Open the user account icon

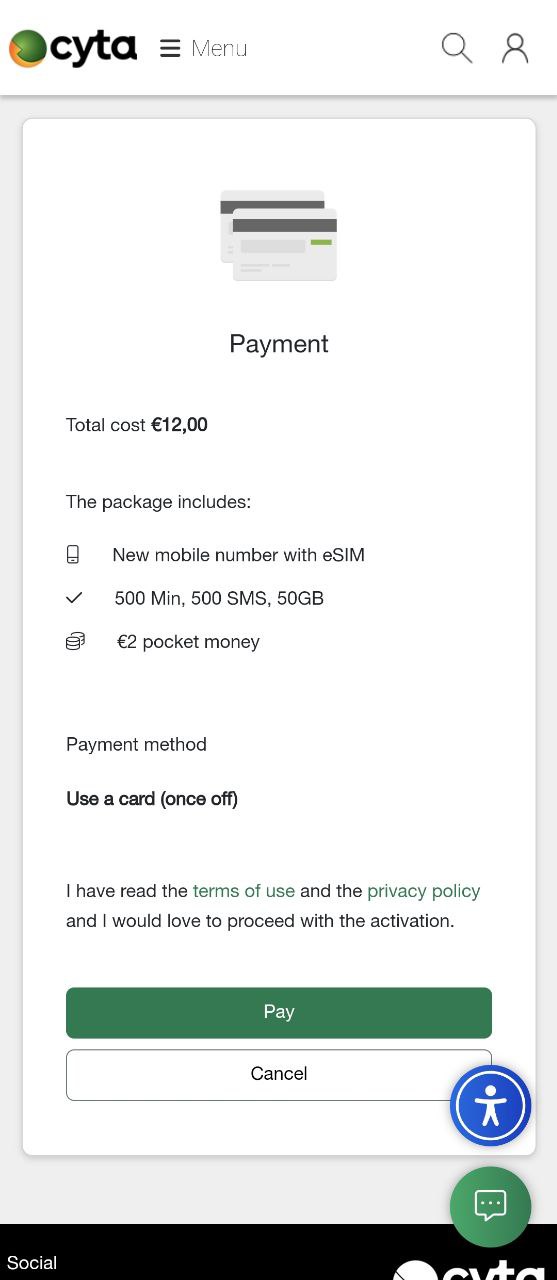pyautogui.click(x=515, y=48)
